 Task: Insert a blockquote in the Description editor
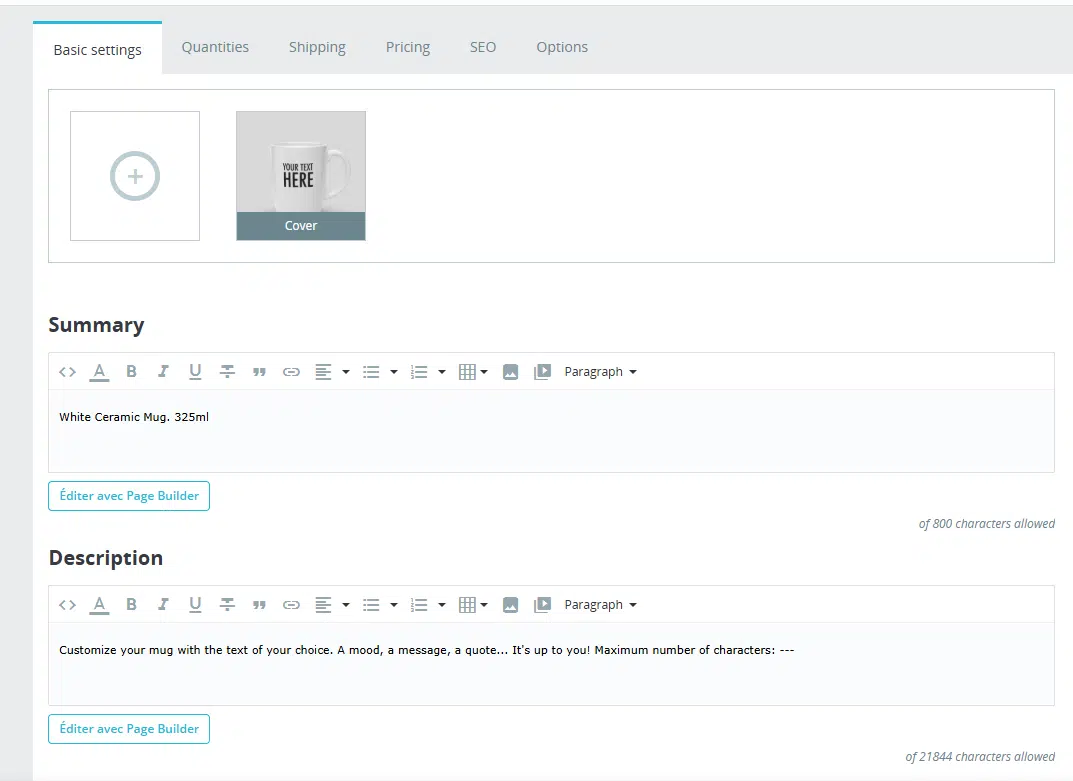click(259, 604)
